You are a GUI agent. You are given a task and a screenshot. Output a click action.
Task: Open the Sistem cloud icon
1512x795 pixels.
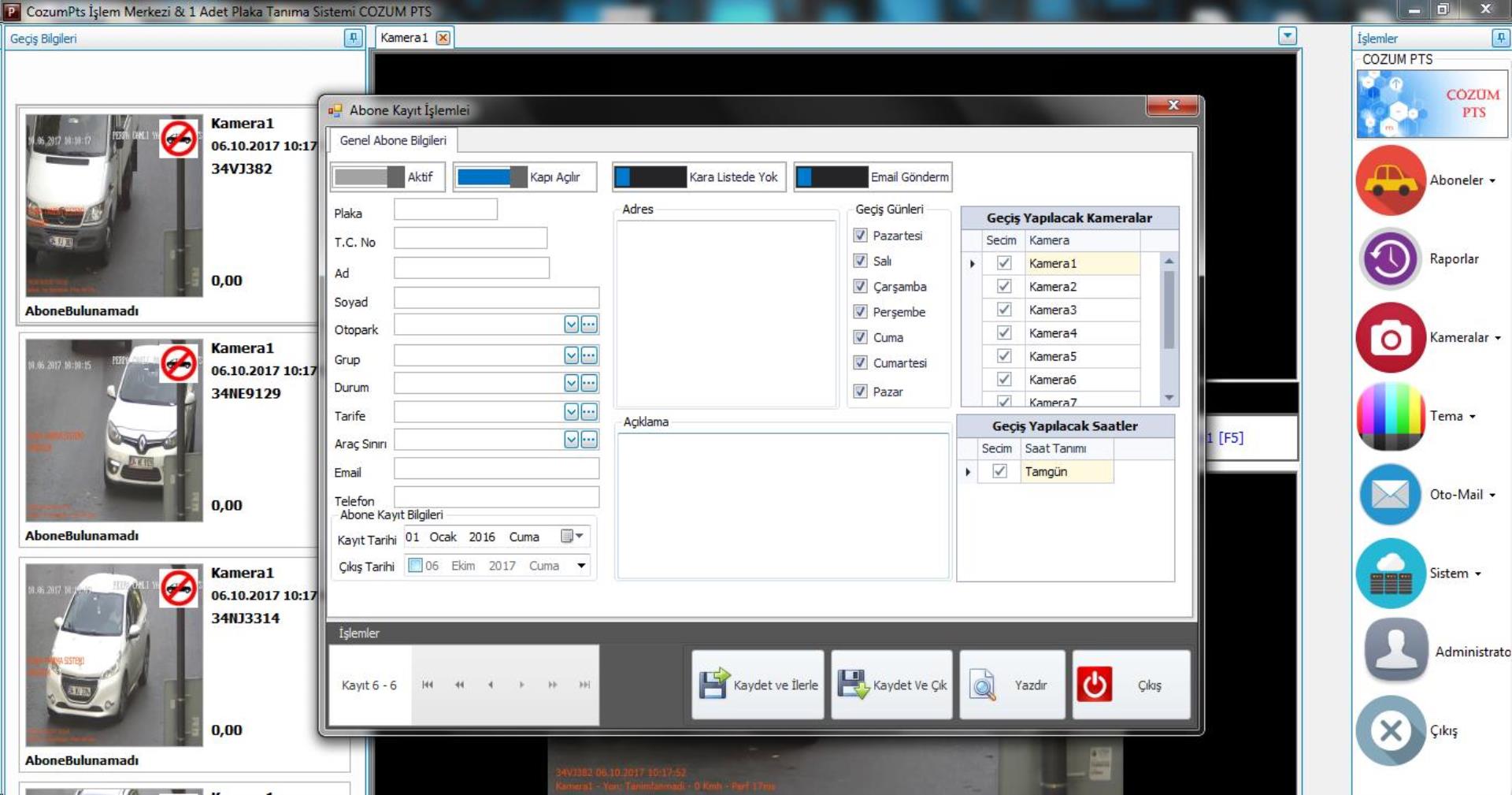[x=1390, y=574]
